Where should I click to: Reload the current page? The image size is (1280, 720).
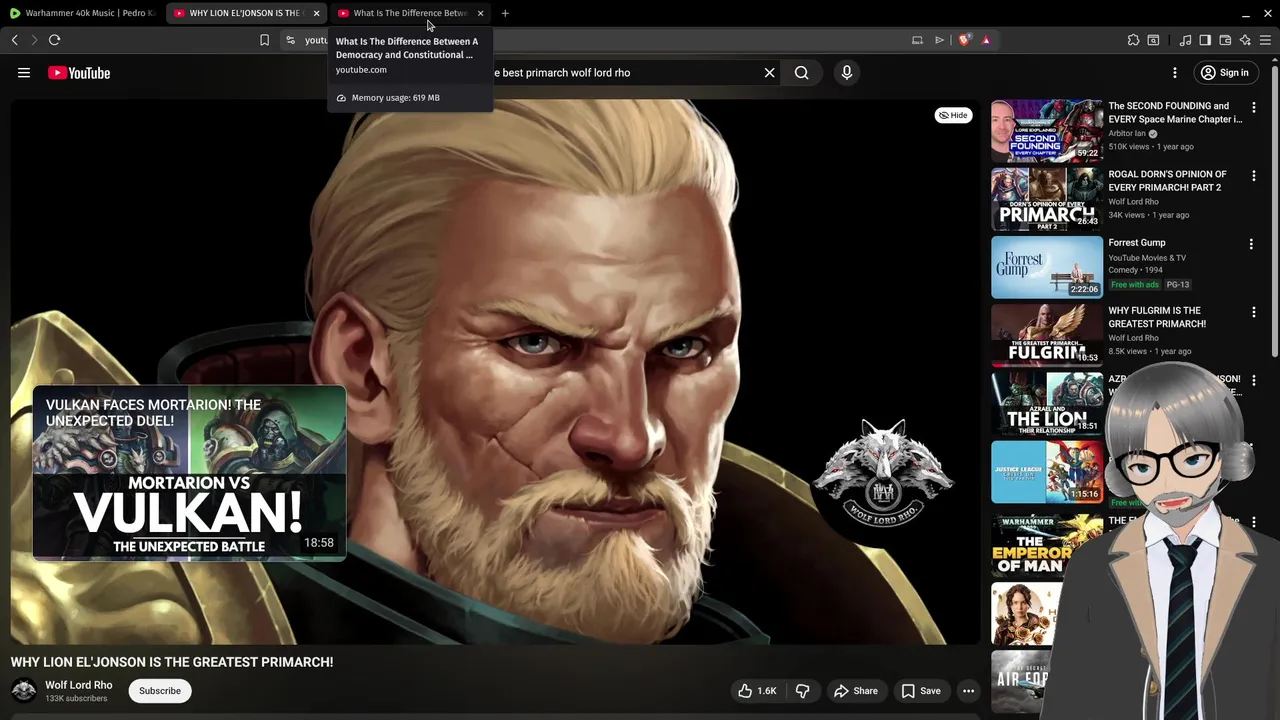55,40
